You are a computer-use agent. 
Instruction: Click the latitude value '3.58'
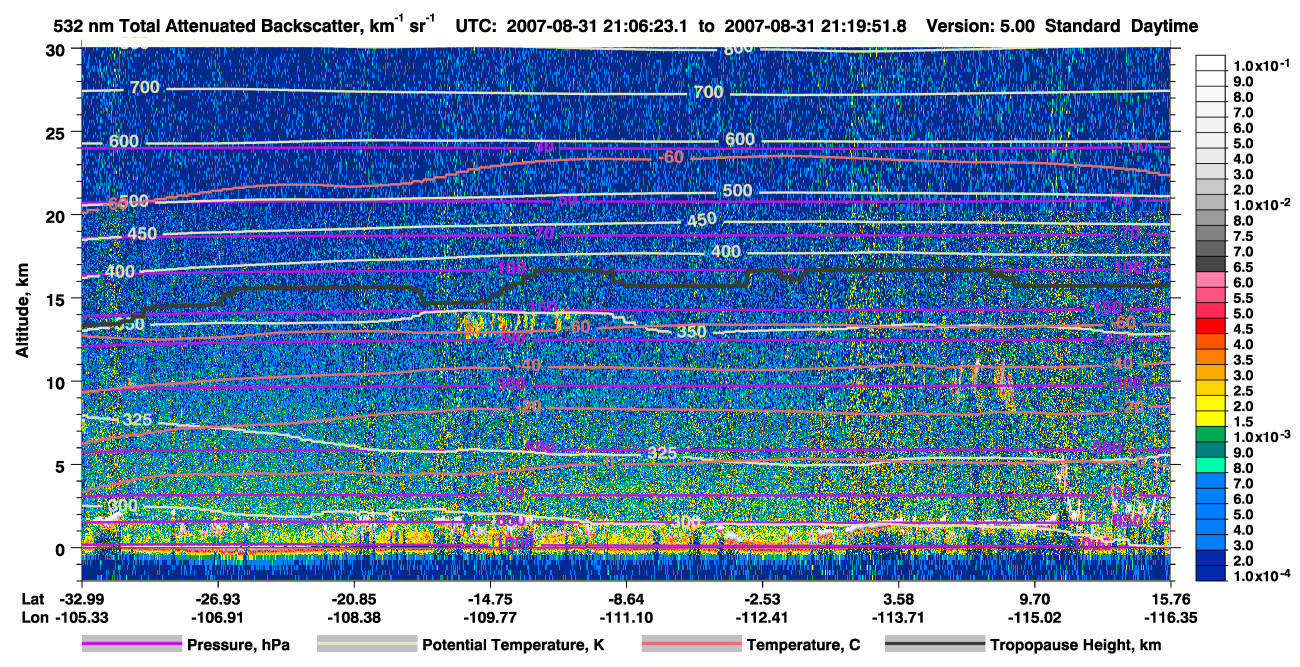point(899,597)
